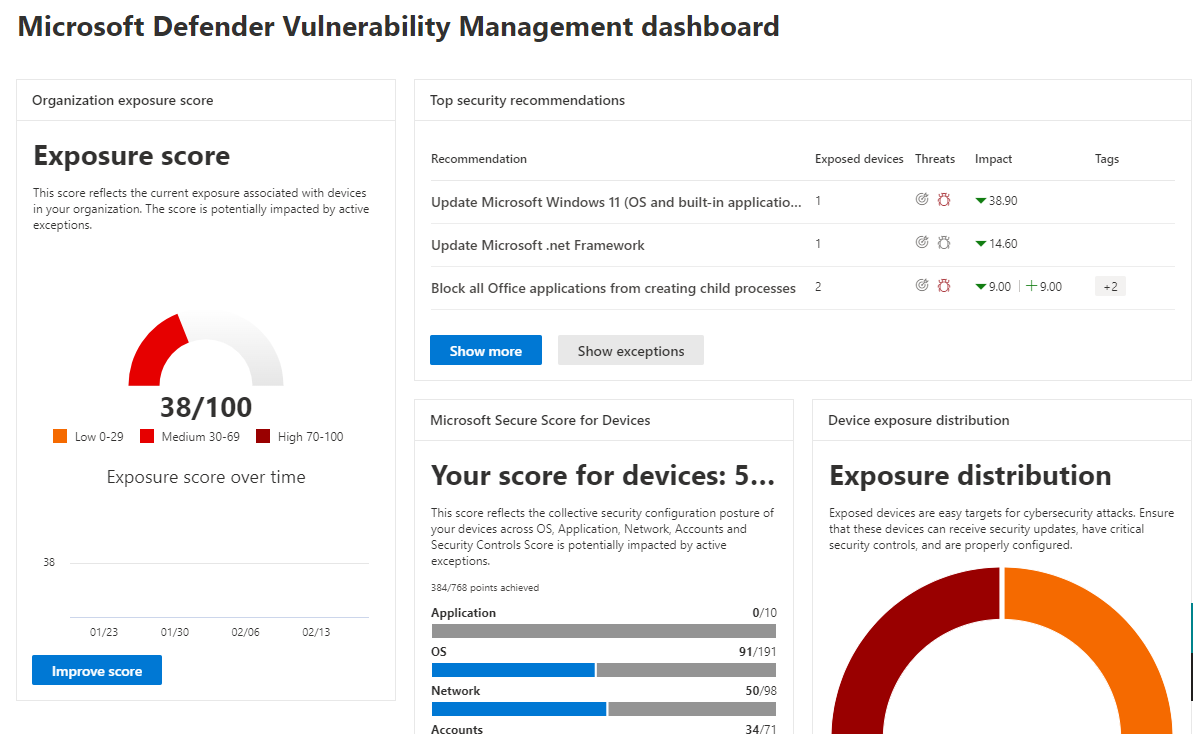The height and width of the screenshot is (734, 1193).
Task: Open Update Microsoft Windows 11 recommendation
Action: (x=616, y=202)
